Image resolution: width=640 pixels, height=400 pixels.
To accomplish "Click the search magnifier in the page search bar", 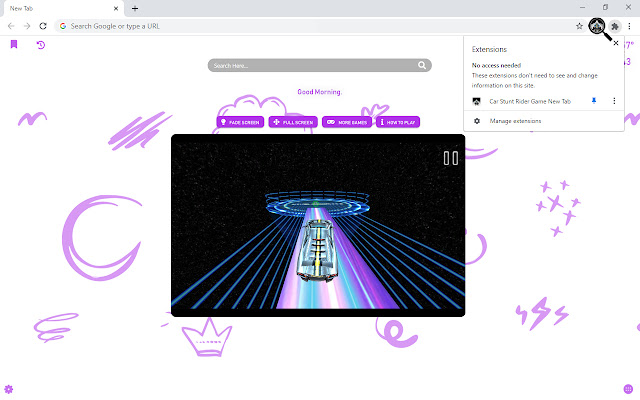I will (x=422, y=65).
